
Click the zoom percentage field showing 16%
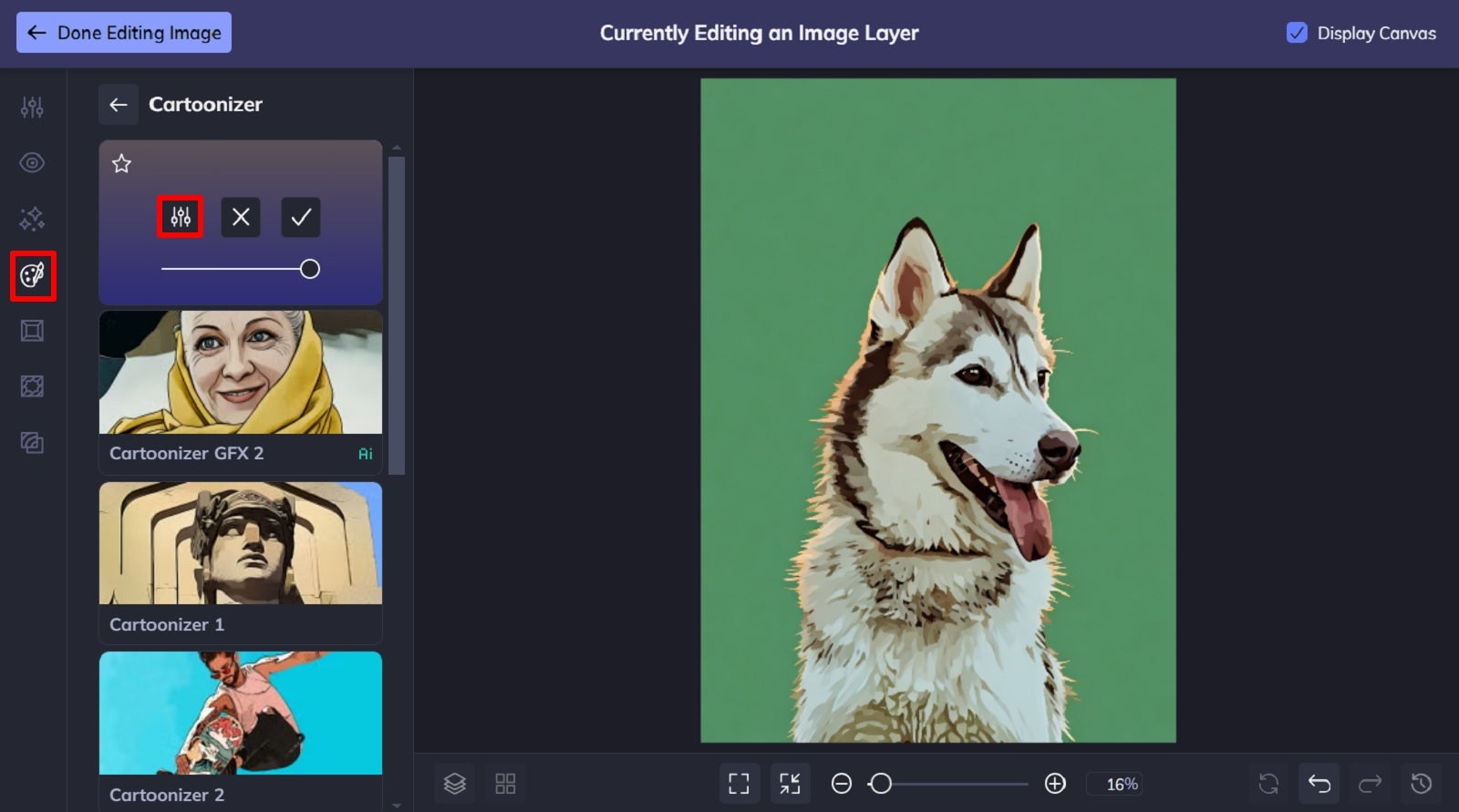point(1121,784)
